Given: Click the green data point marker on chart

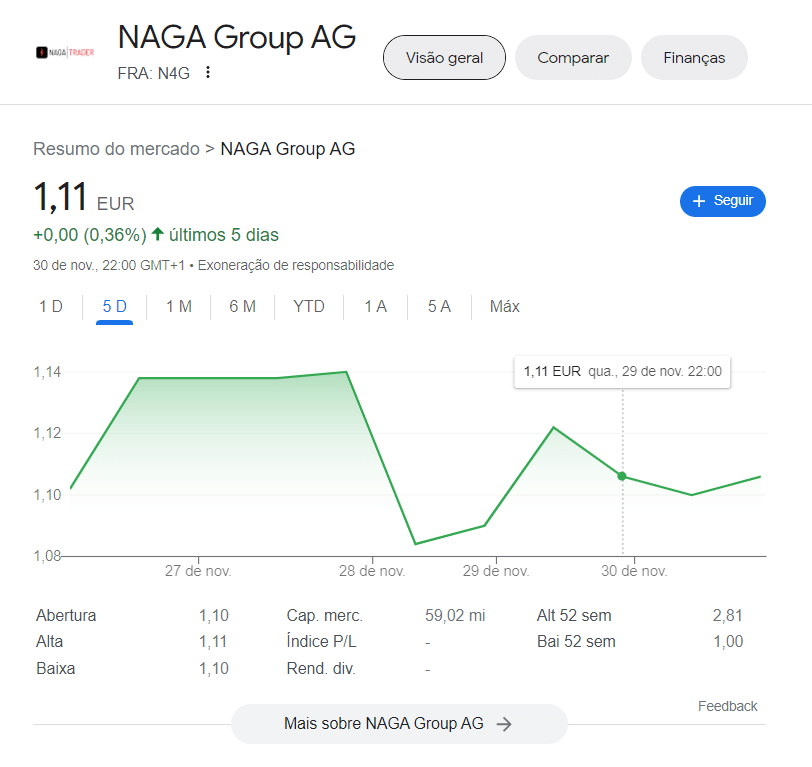Looking at the screenshot, I should coord(622,476).
